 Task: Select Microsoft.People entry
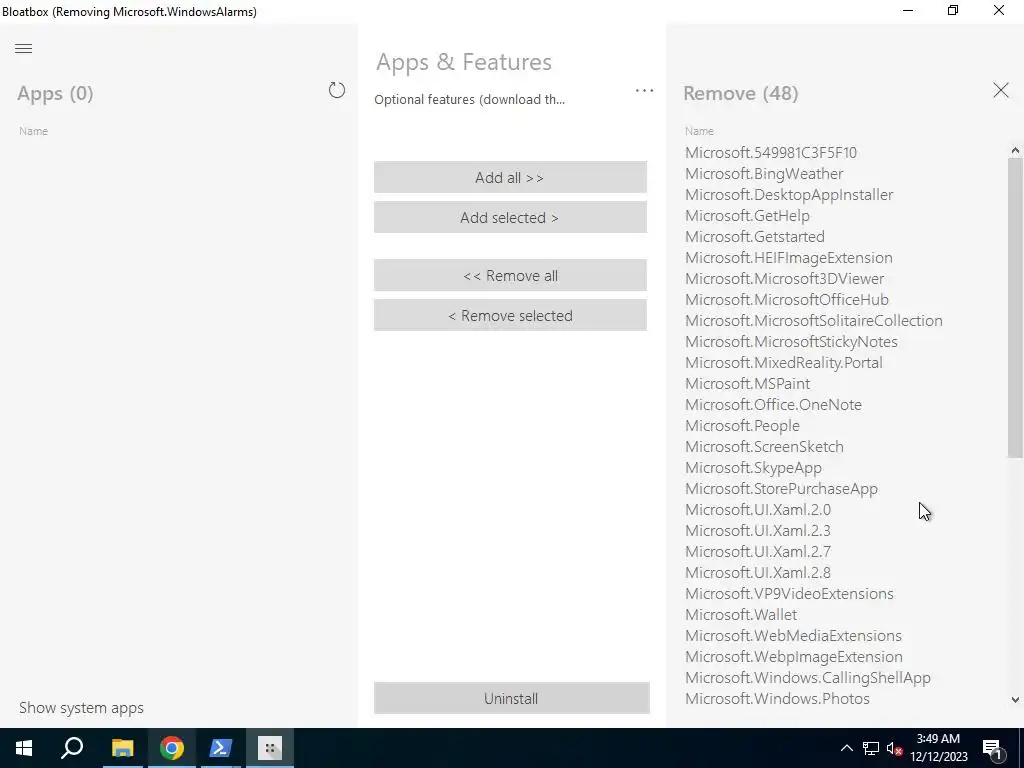point(742,425)
